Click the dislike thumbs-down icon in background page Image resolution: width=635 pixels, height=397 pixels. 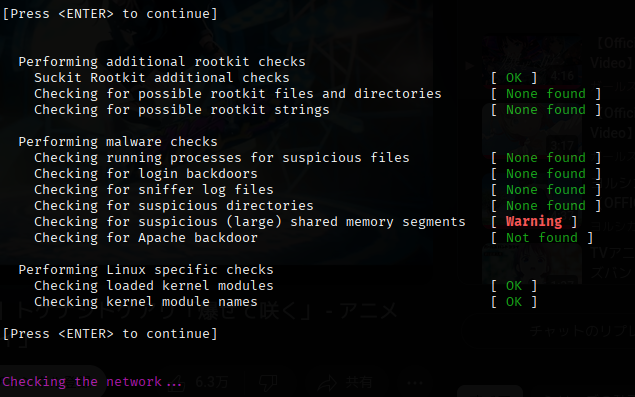(x=268, y=382)
